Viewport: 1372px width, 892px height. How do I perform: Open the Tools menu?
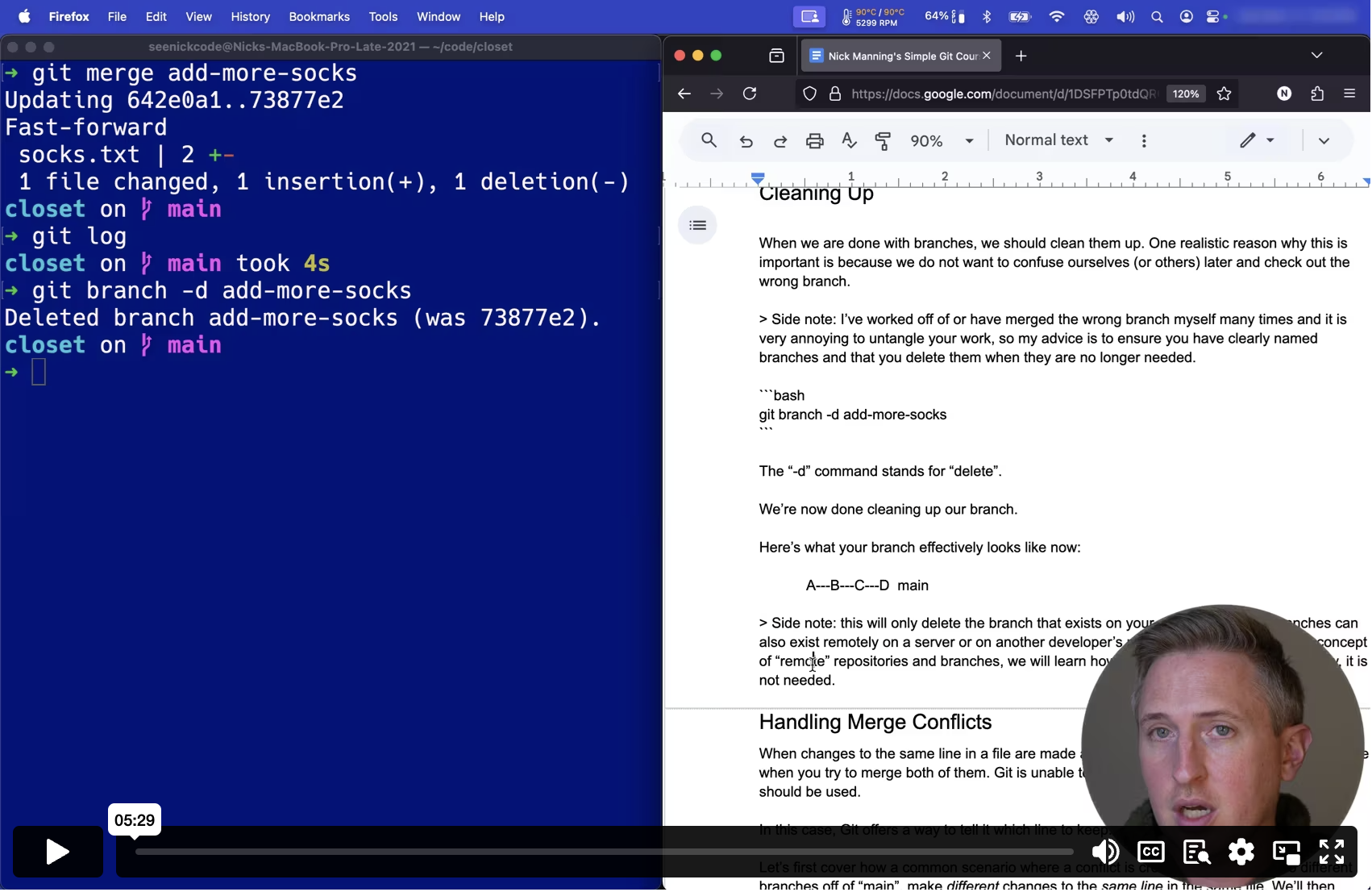pos(383,16)
